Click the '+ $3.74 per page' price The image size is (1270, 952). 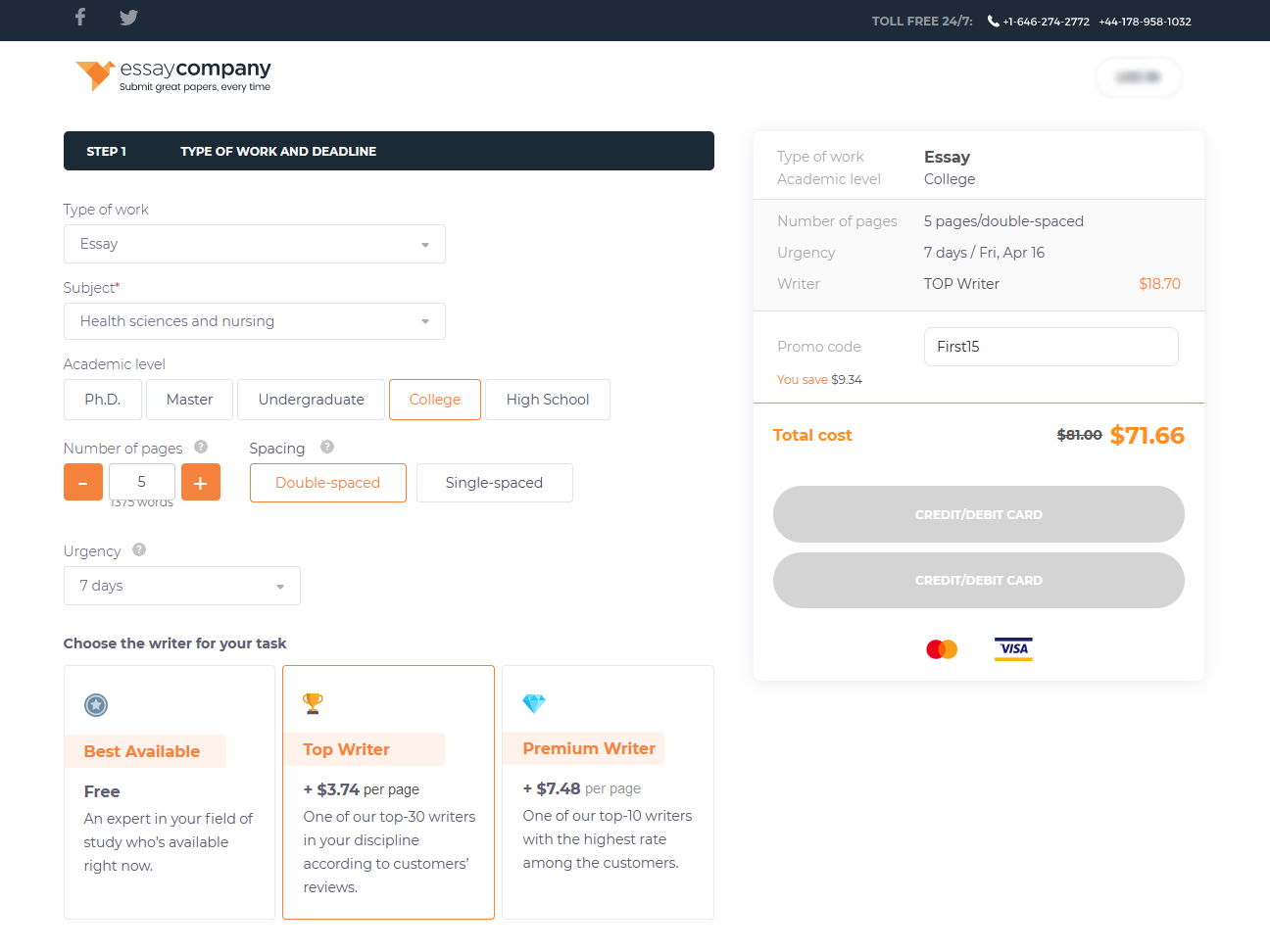click(x=361, y=789)
